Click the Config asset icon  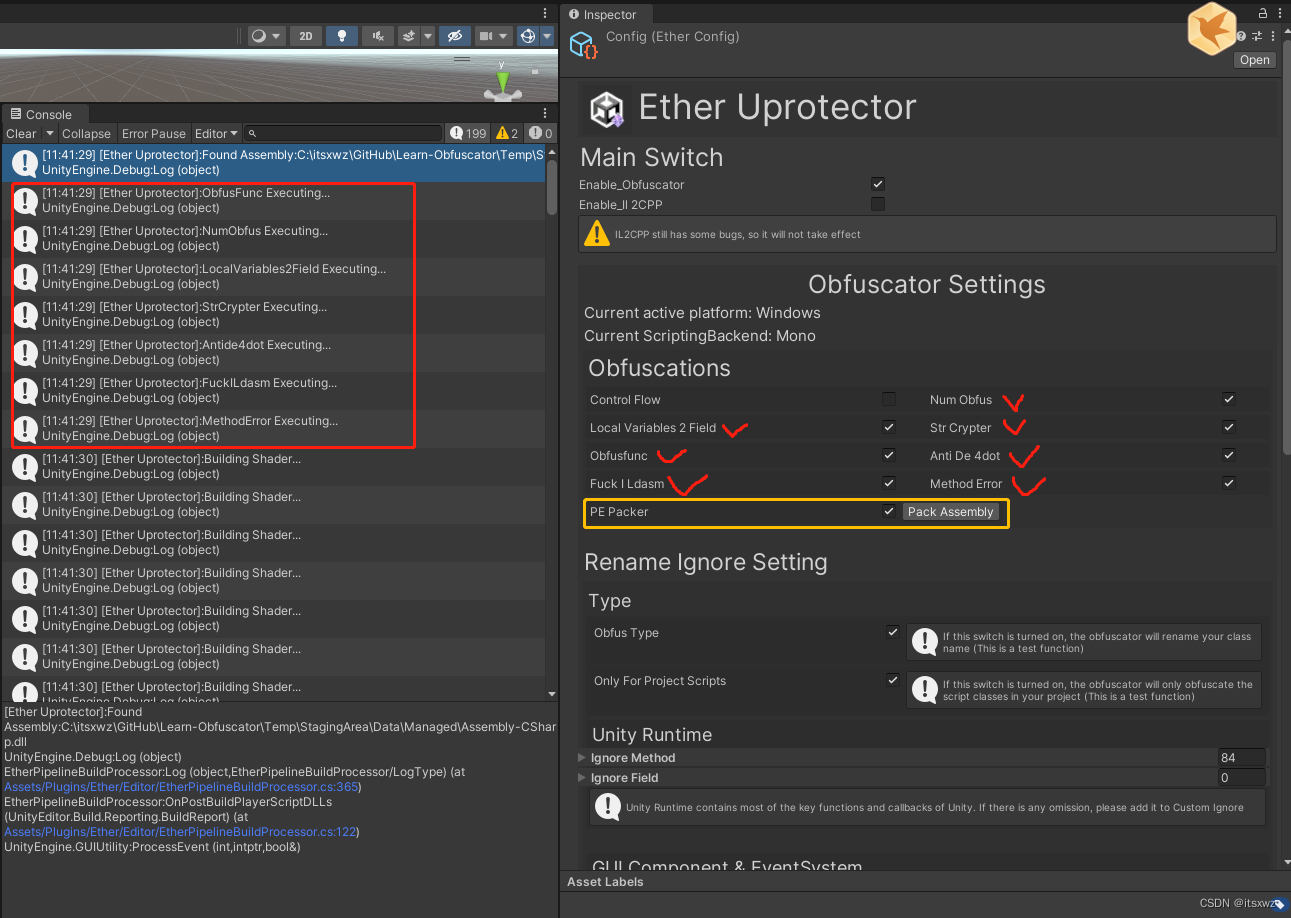[x=583, y=45]
